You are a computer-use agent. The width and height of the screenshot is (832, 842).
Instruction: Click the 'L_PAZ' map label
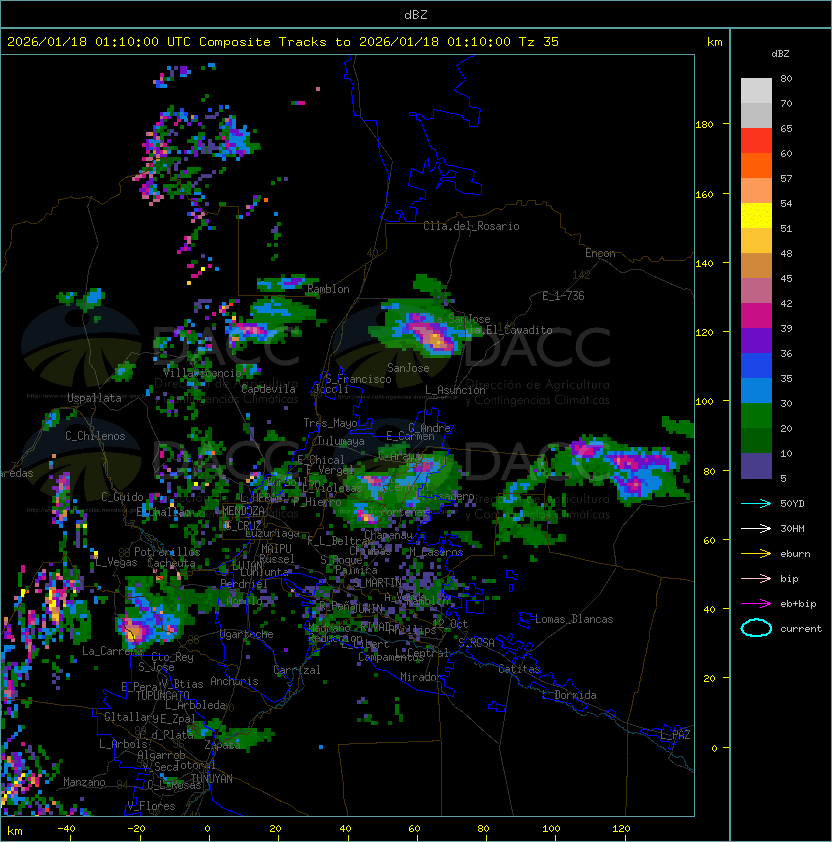(675, 735)
